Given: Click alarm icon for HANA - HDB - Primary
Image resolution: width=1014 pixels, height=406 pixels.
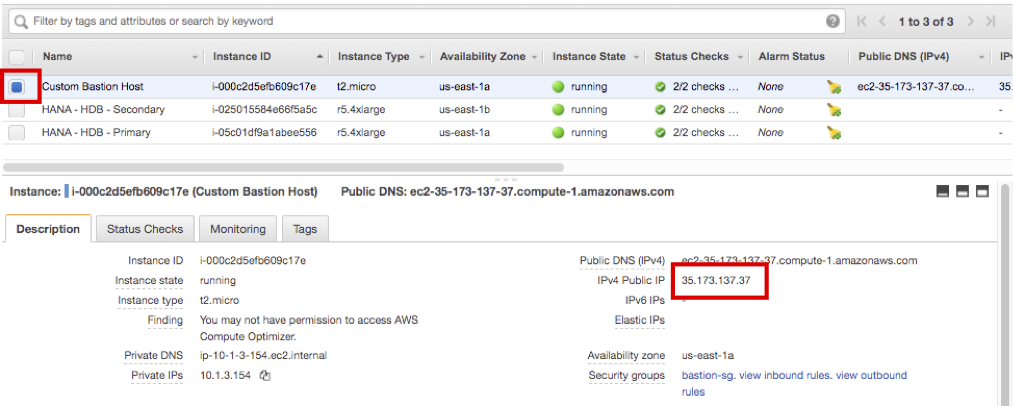Looking at the screenshot, I should coord(834,133).
